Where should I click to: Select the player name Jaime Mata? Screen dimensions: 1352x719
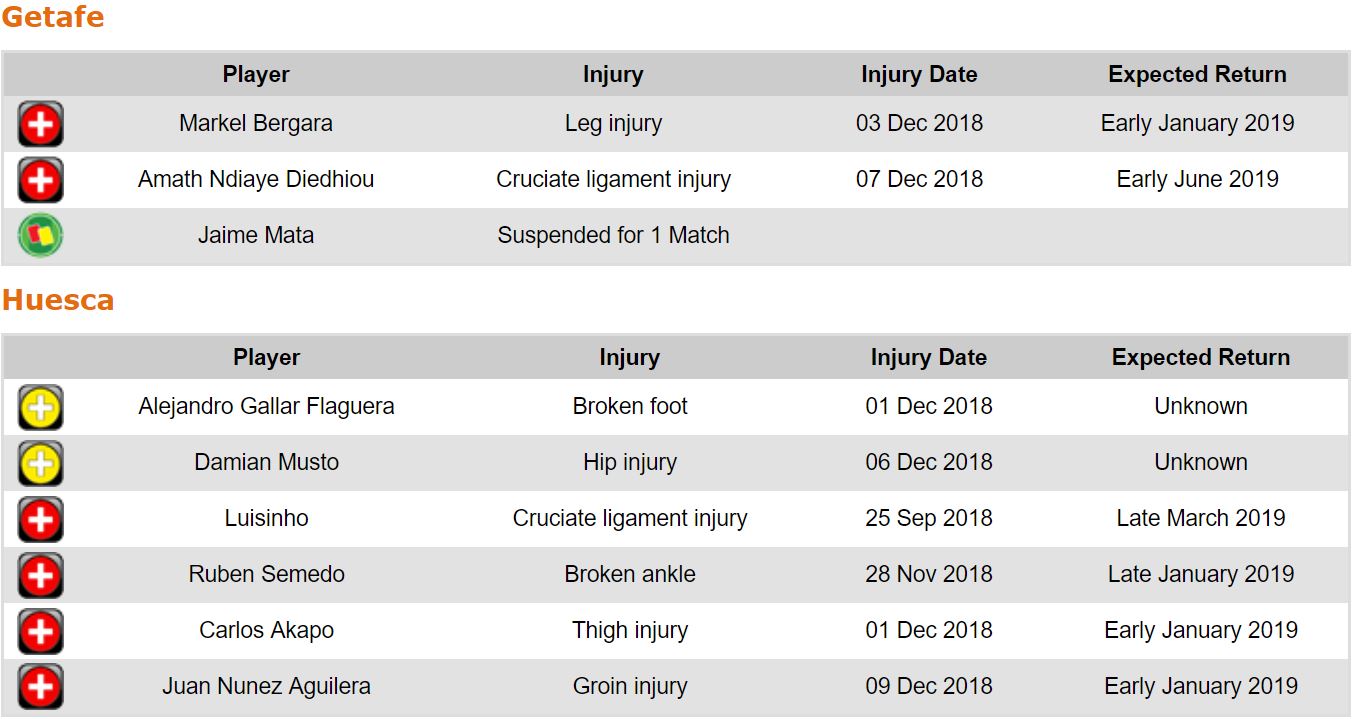[256, 235]
